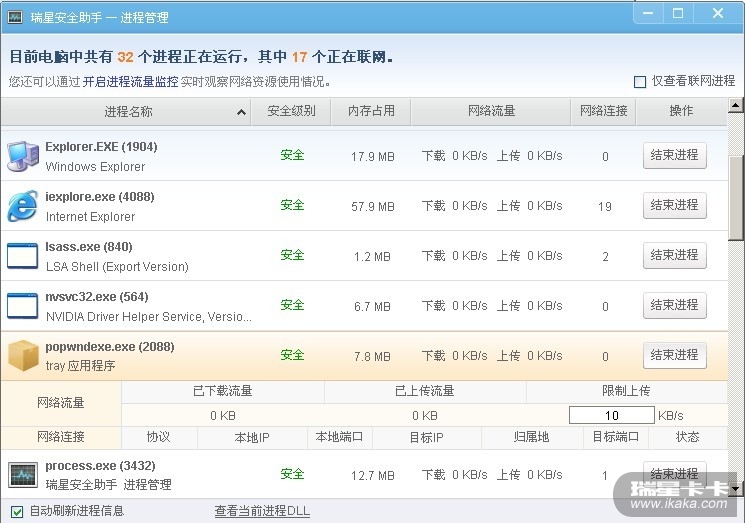End the lsass.exe process

675,255
